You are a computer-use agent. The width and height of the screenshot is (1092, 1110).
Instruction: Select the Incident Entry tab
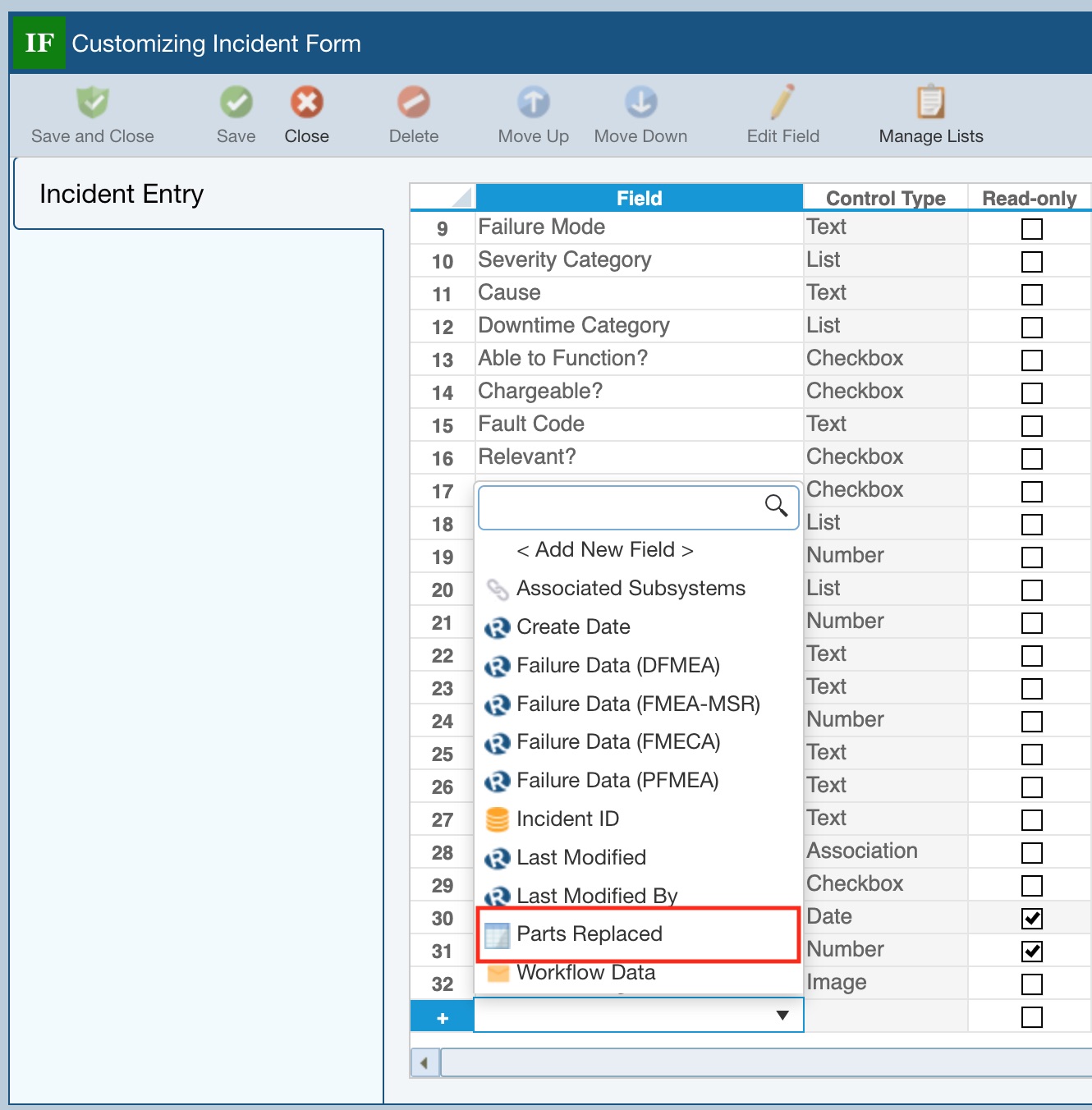[122, 195]
